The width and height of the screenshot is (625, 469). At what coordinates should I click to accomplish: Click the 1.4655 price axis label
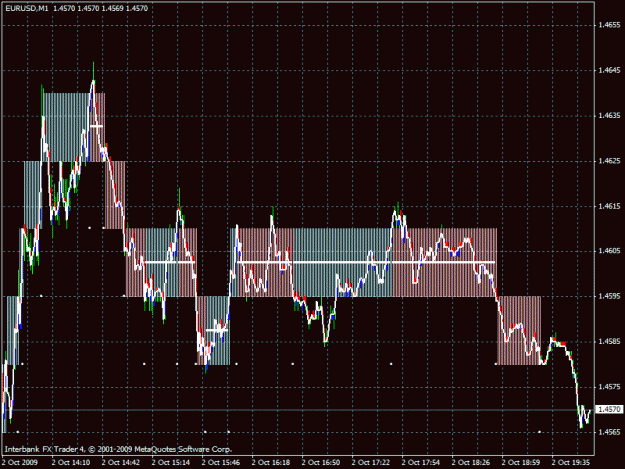pos(609,25)
